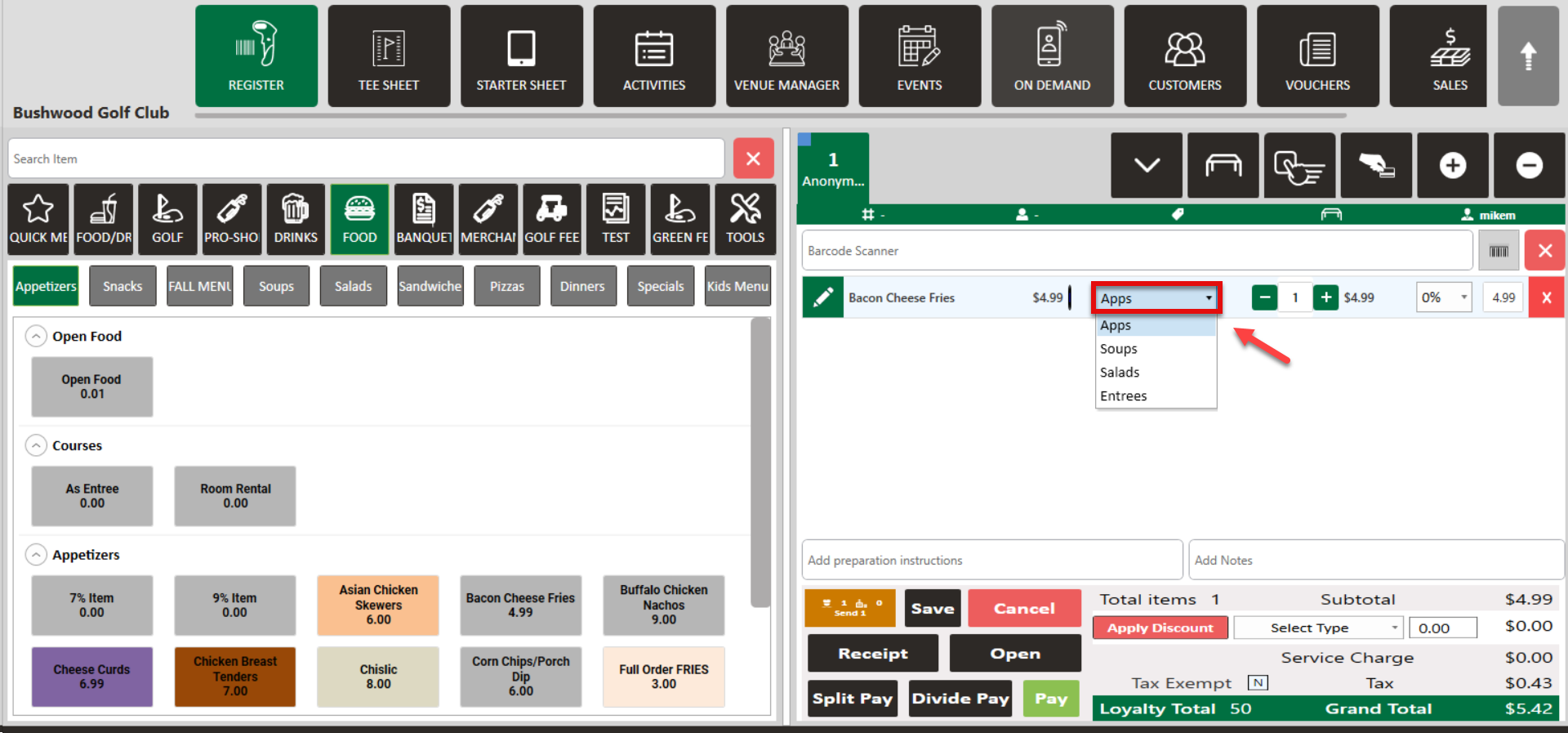Click the hand pointer list icon
This screenshot has width=1568, height=733.
click(1299, 166)
